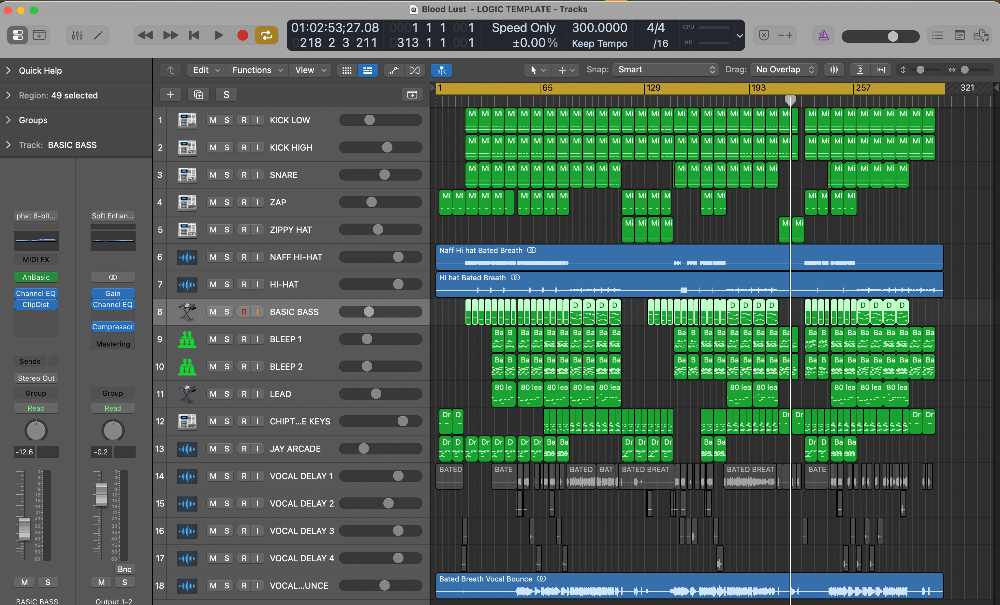
Task: Start playback with the Play button
Action: pos(218,35)
